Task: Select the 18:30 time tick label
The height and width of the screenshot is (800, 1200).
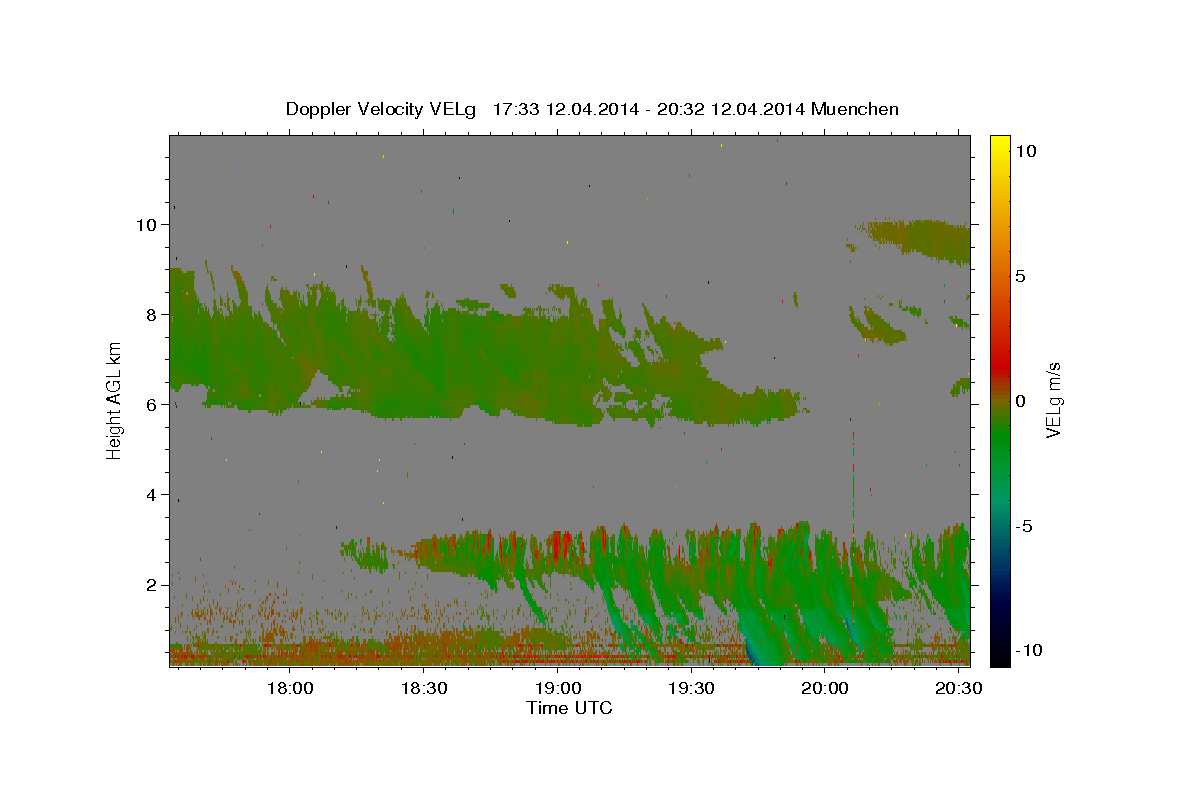Action: (425, 688)
